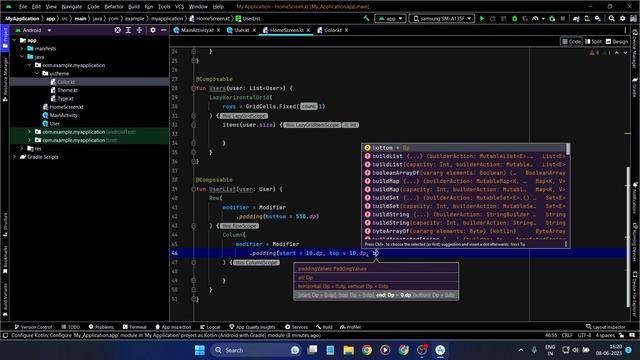640x360 pixels.
Task: Collapse the java folder node
Action: [22, 57]
